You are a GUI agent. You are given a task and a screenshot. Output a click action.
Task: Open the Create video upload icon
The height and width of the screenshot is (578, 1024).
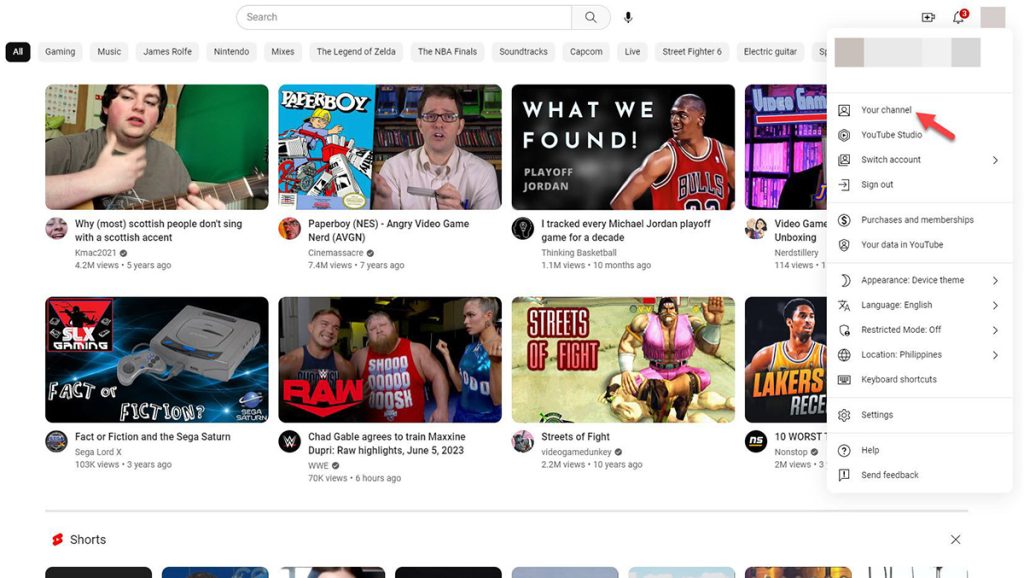(927, 16)
